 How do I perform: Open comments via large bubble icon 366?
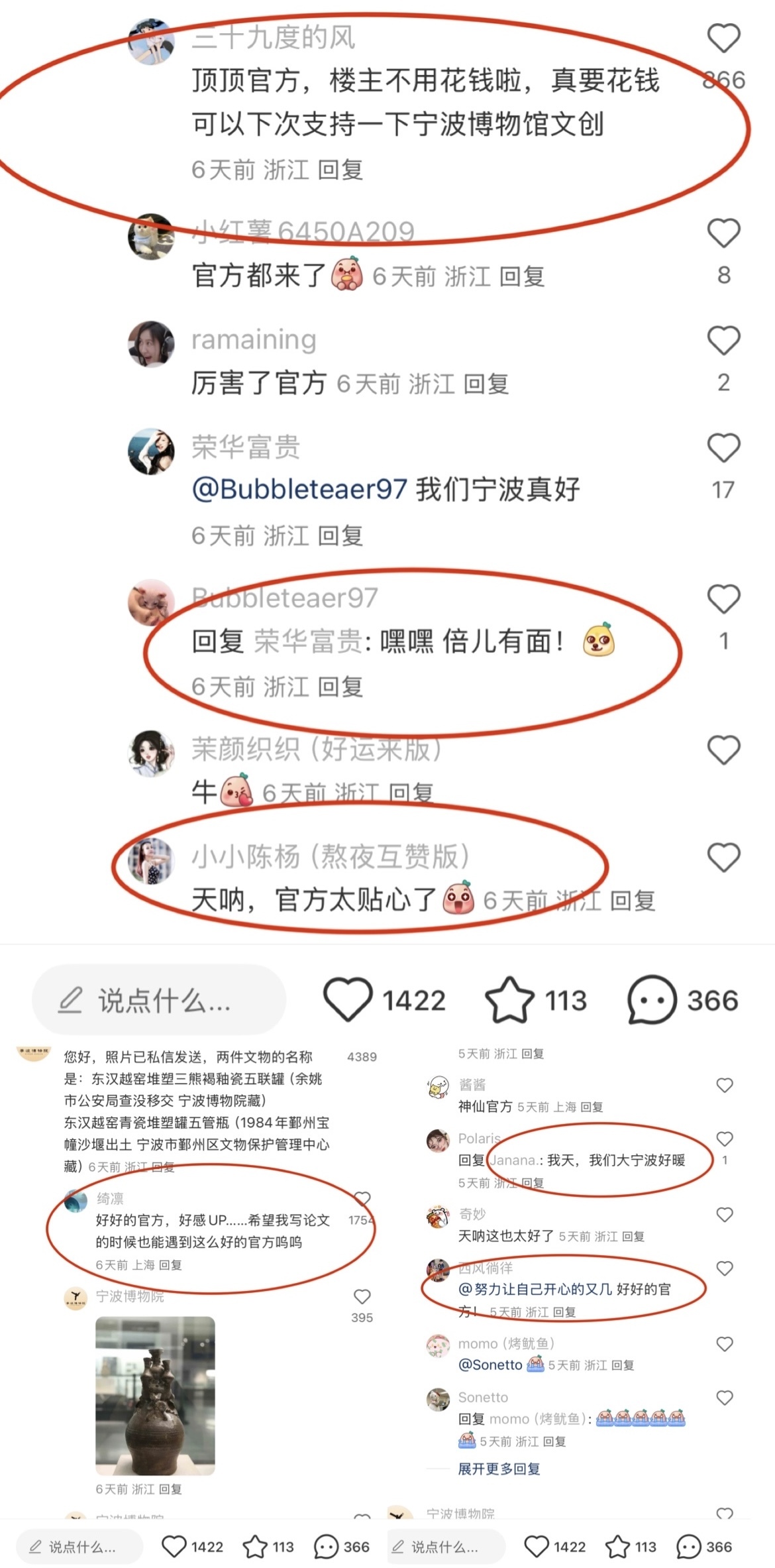point(652,999)
